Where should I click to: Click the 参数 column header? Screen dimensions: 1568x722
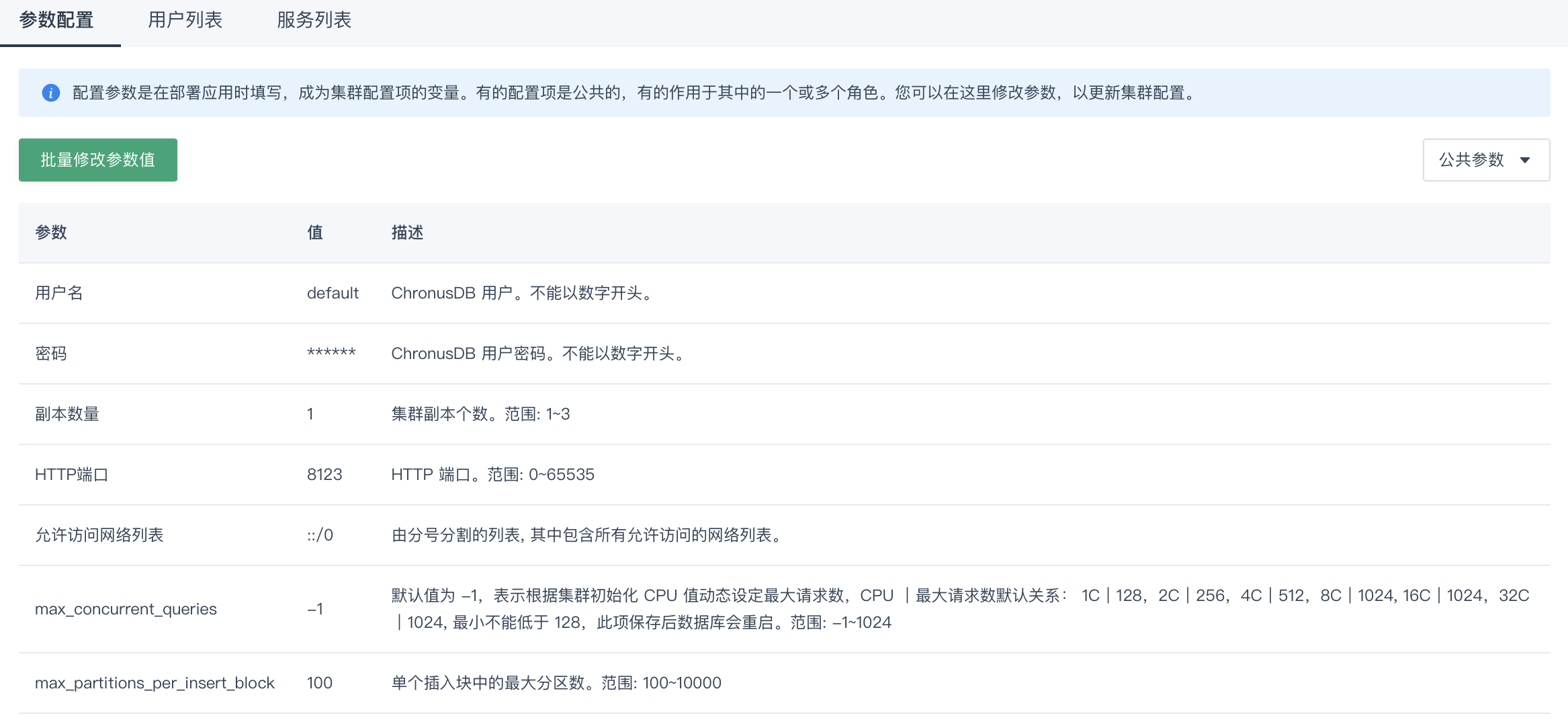51,233
